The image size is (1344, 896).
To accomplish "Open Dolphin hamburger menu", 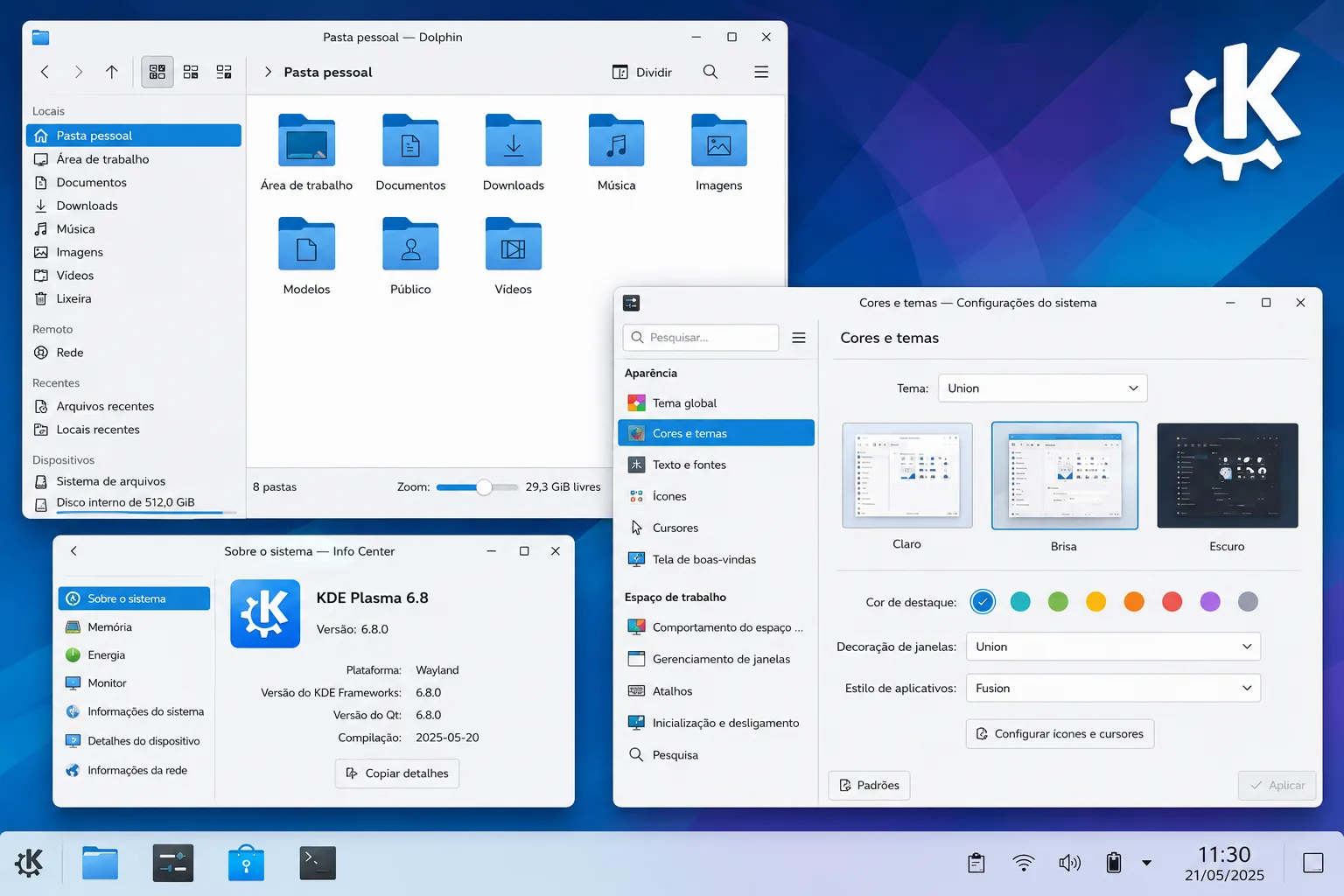I will click(761, 72).
